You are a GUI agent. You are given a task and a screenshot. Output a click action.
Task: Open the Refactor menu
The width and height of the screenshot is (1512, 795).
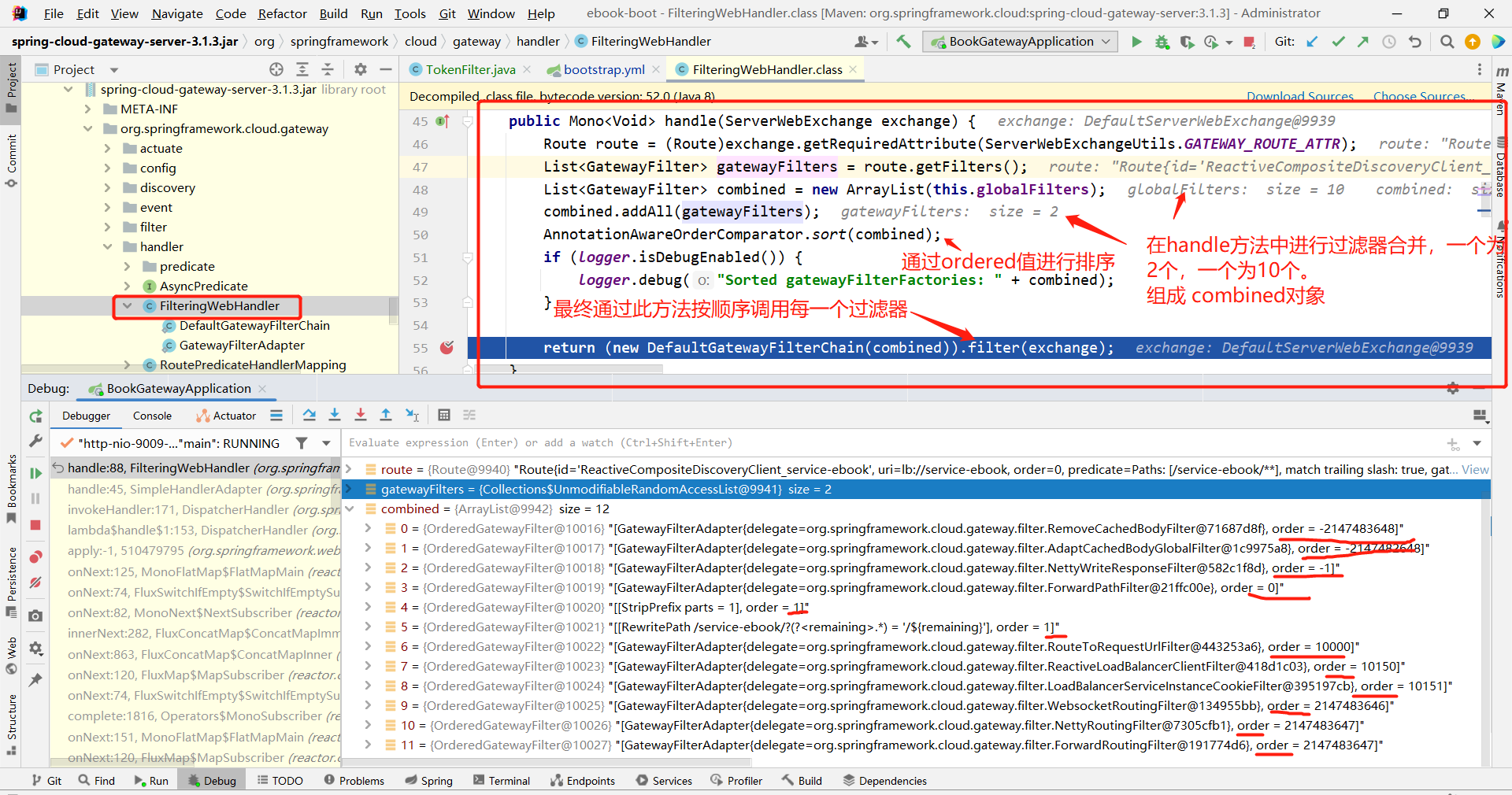(x=282, y=13)
